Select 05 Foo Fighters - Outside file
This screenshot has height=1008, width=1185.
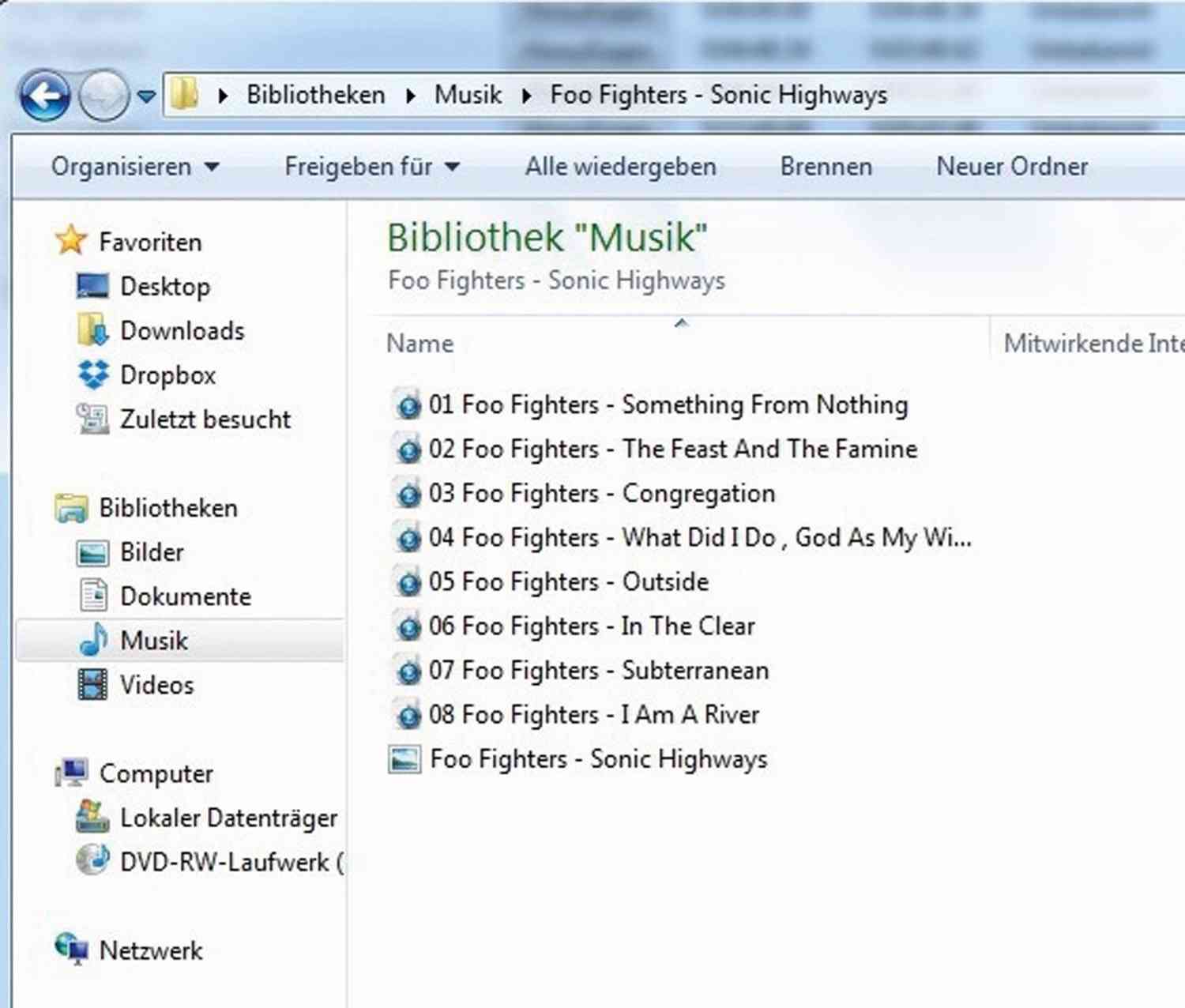coord(569,581)
